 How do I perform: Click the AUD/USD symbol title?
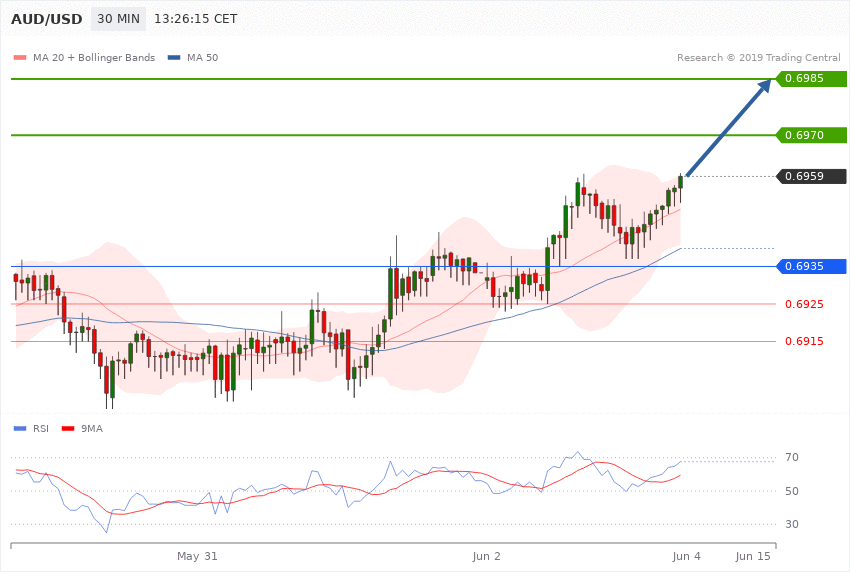pos(47,19)
